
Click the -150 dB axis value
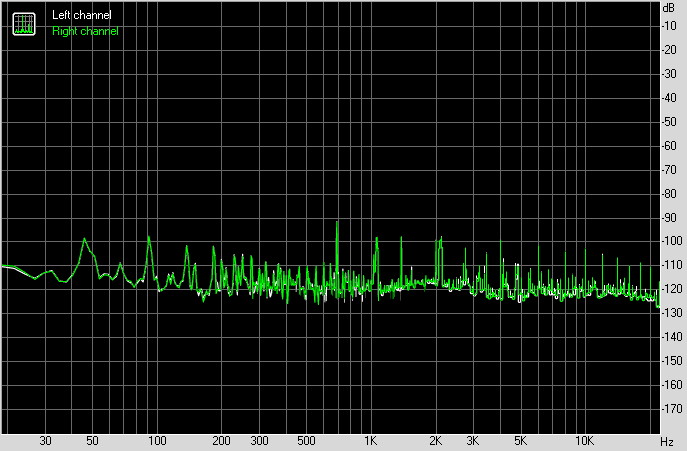click(x=672, y=361)
